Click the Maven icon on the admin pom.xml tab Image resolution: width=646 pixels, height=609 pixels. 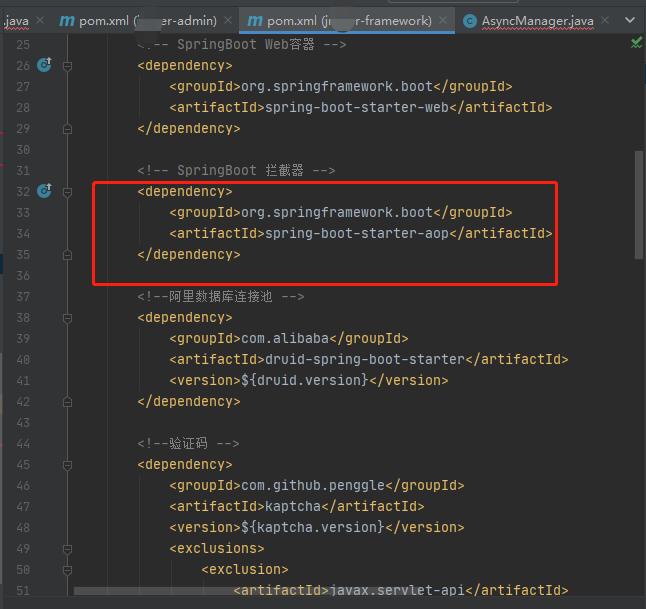coord(67,20)
